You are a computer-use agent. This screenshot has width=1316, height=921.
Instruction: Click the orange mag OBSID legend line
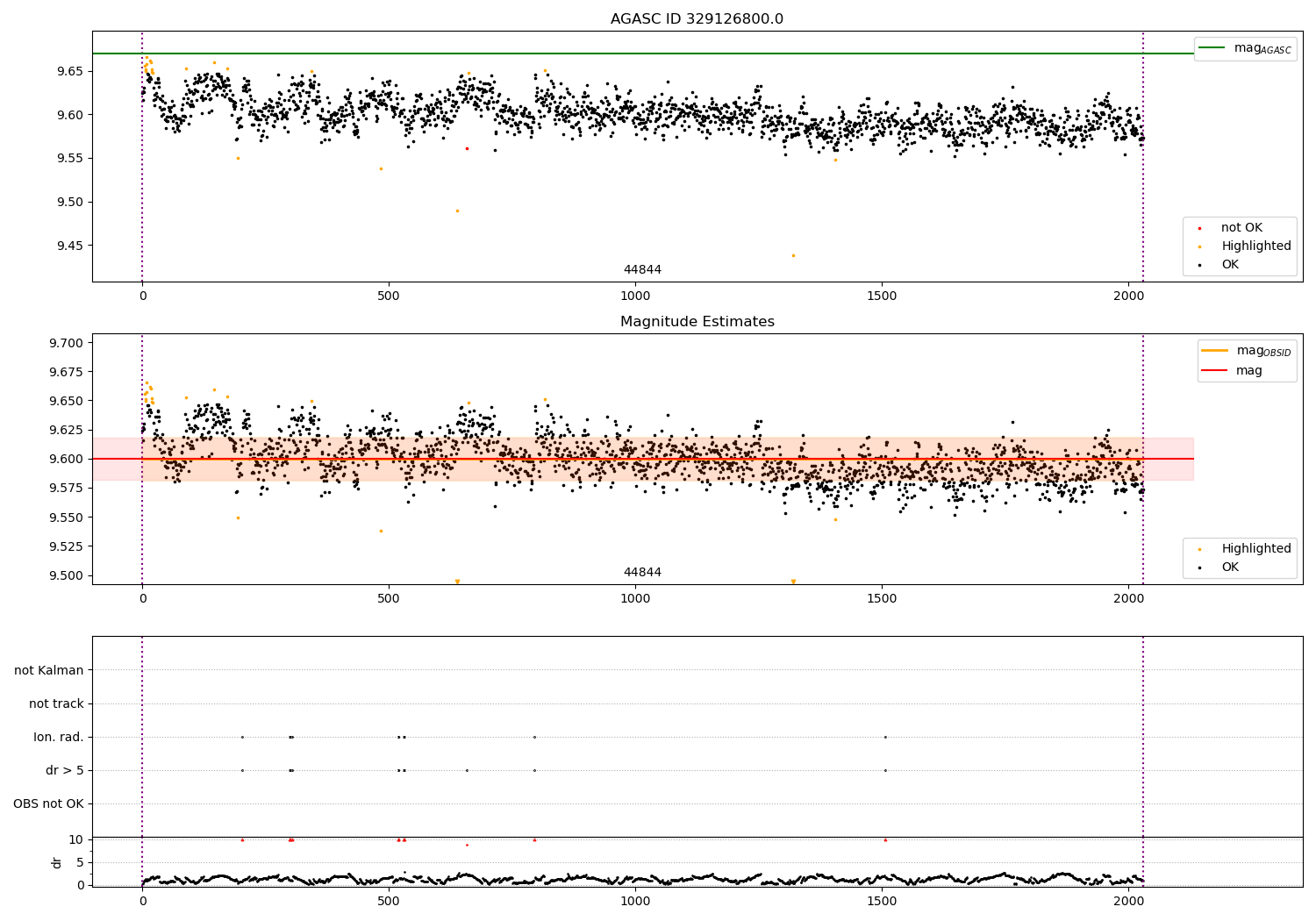[x=1215, y=351]
